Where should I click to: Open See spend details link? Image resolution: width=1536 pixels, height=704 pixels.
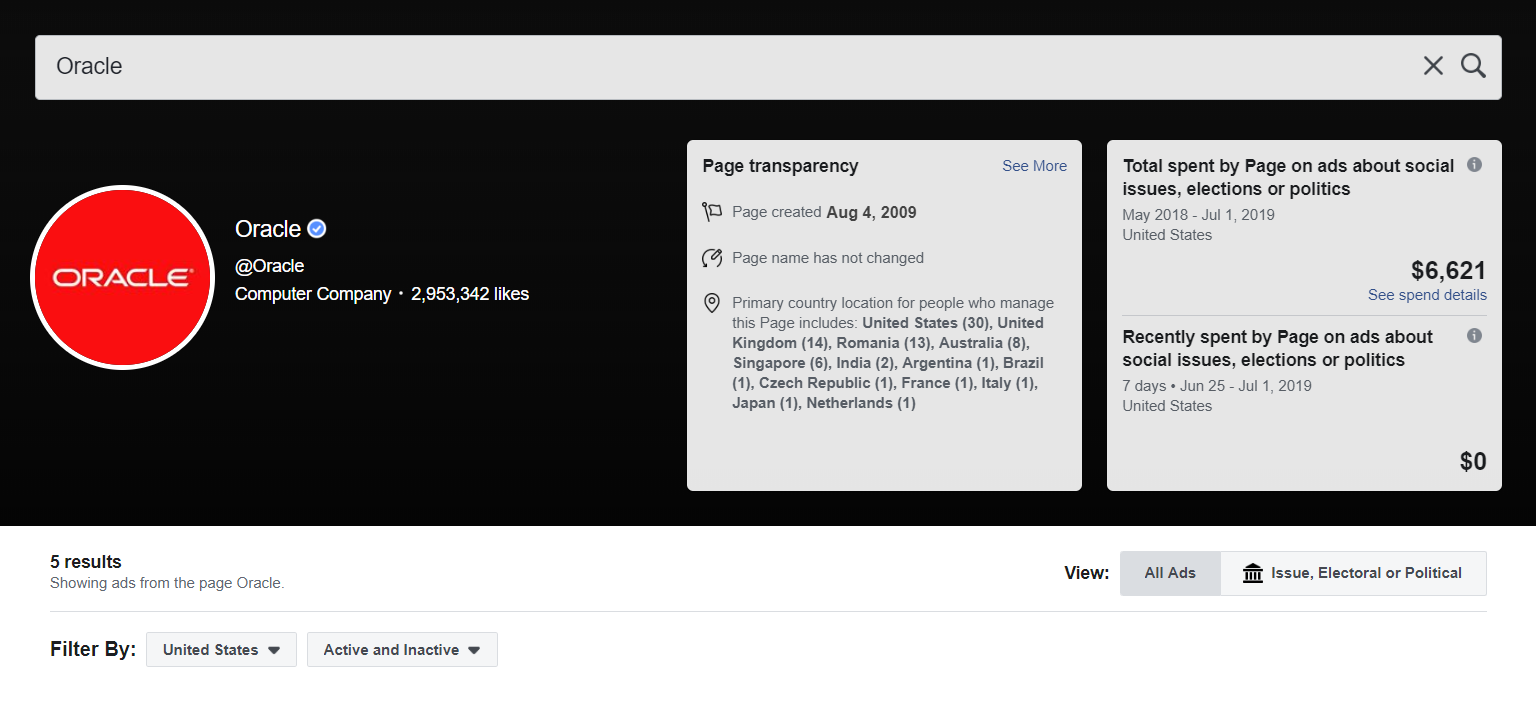pyautogui.click(x=1427, y=294)
